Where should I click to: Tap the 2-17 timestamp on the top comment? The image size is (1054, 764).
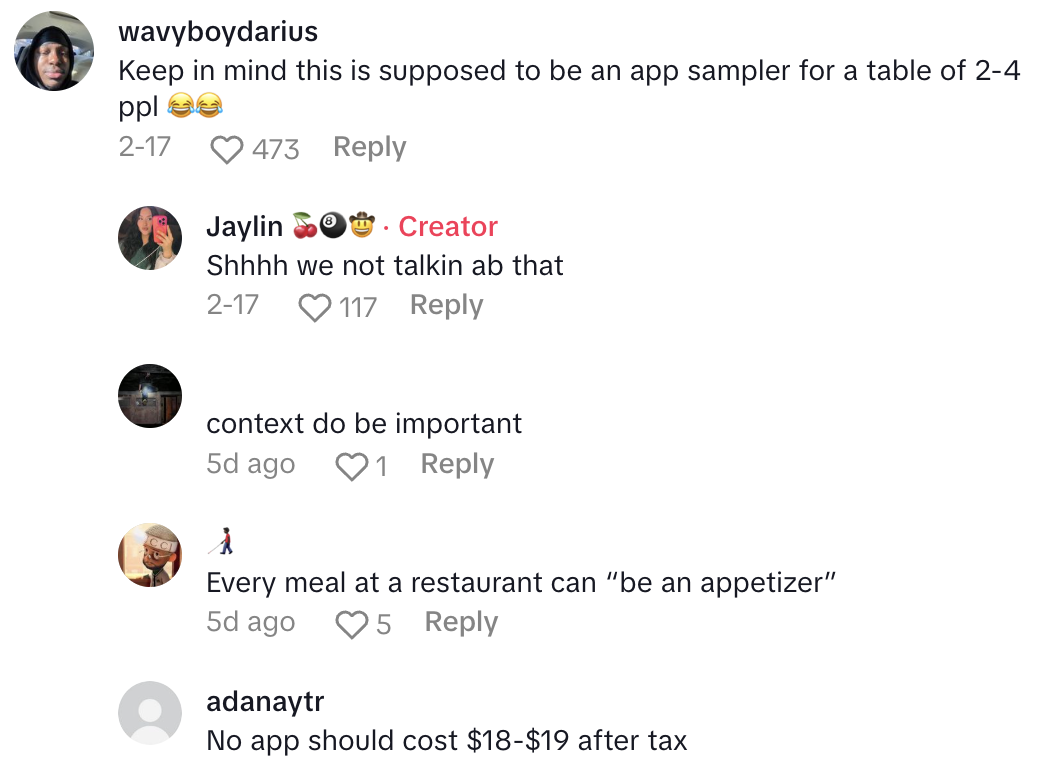[x=144, y=147]
